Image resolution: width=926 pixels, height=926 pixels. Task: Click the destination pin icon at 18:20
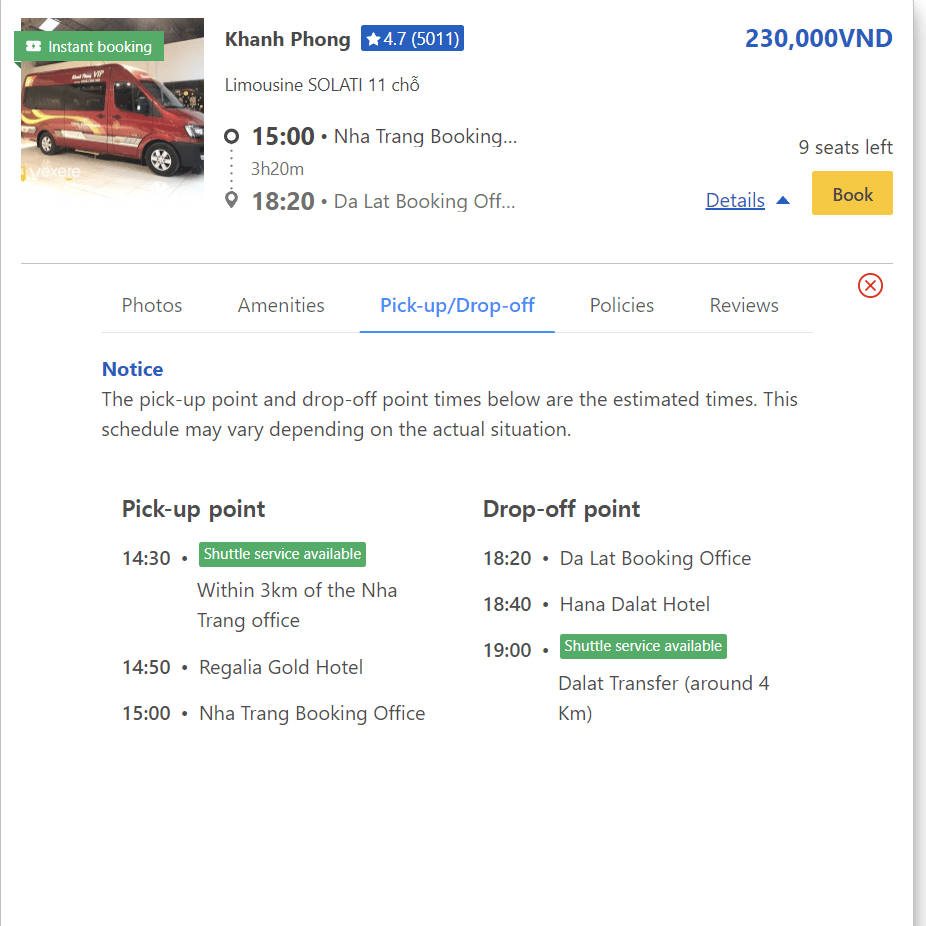coord(232,200)
